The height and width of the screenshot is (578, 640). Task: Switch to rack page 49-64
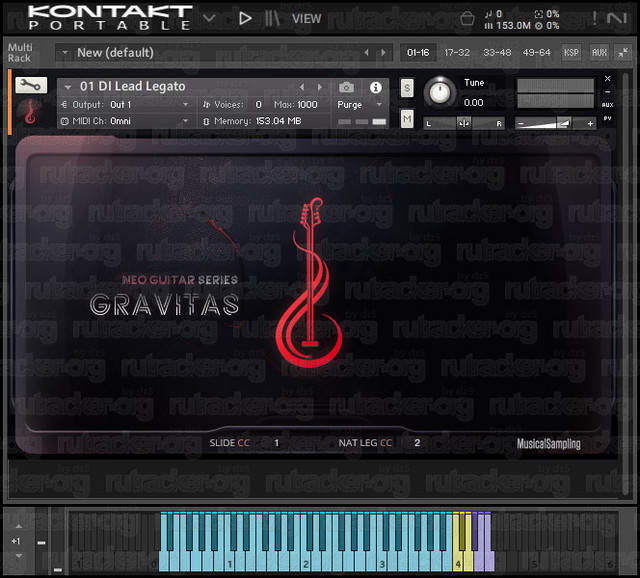(x=536, y=53)
